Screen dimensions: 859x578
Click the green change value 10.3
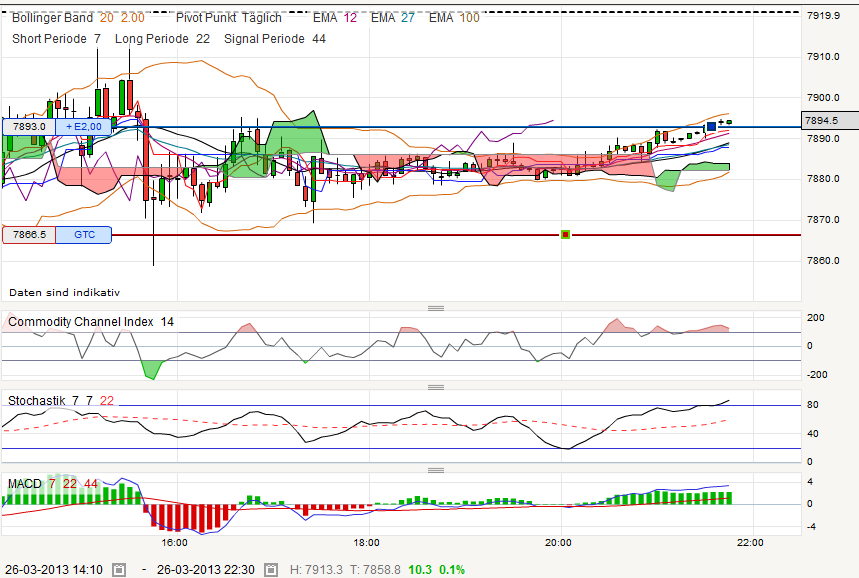point(420,570)
